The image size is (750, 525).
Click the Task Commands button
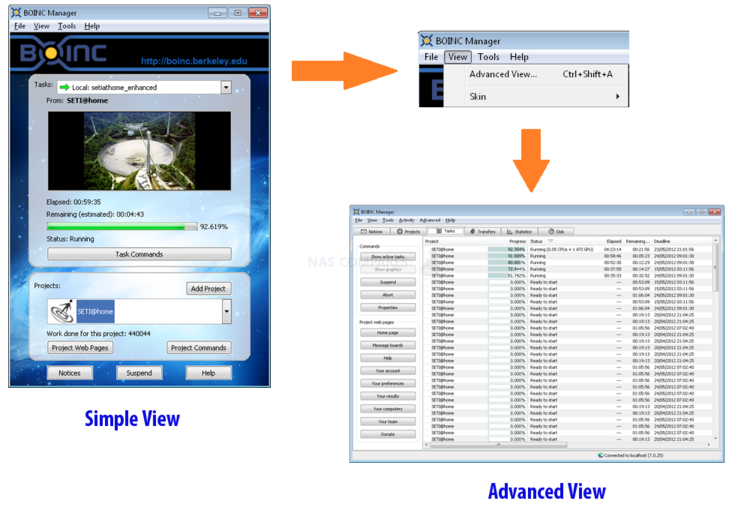click(x=139, y=254)
